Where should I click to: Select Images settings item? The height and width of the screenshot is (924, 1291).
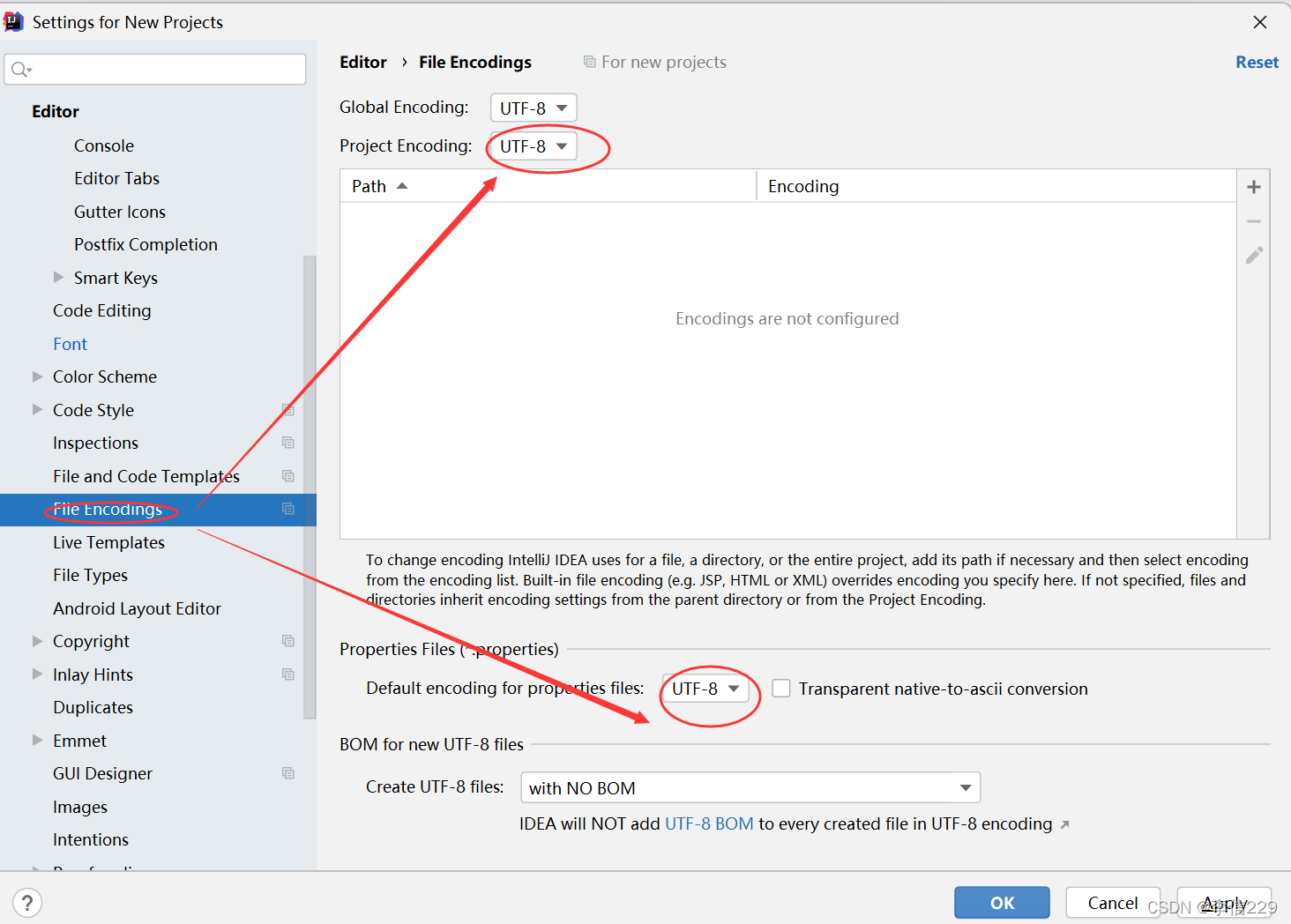coord(80,807)
